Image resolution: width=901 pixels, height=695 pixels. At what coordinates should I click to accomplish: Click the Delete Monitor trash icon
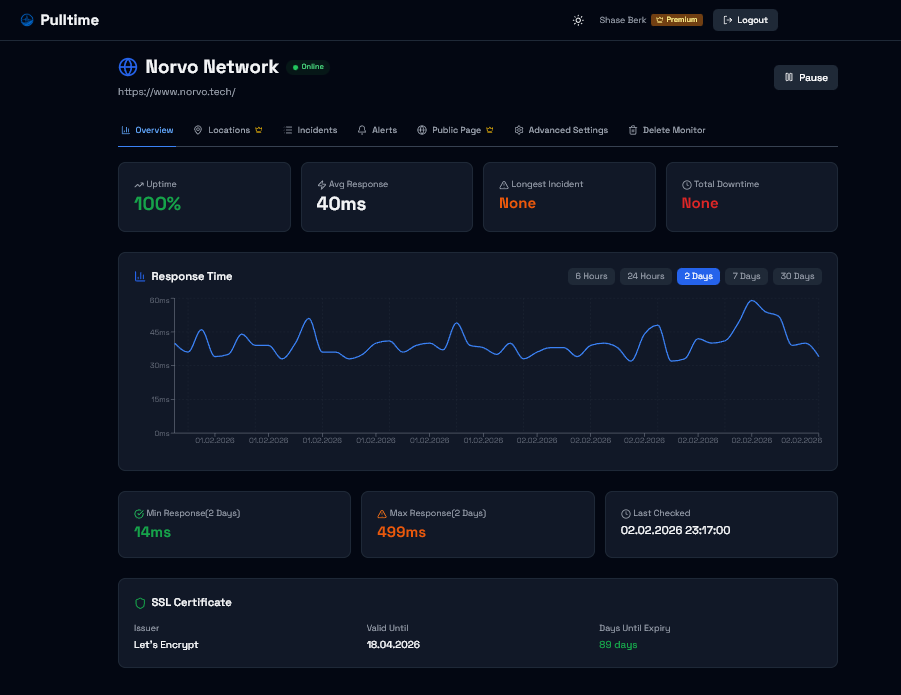click(633, 130)
